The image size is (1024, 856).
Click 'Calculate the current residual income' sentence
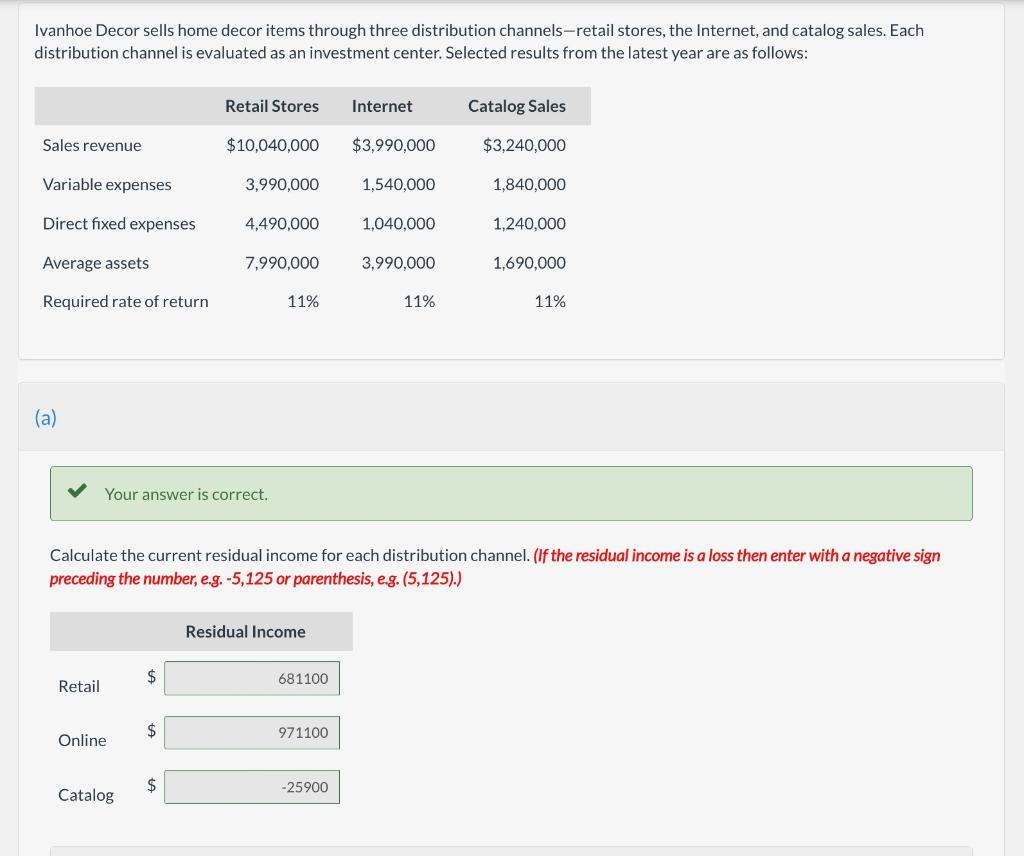click(x=290, y=555)
